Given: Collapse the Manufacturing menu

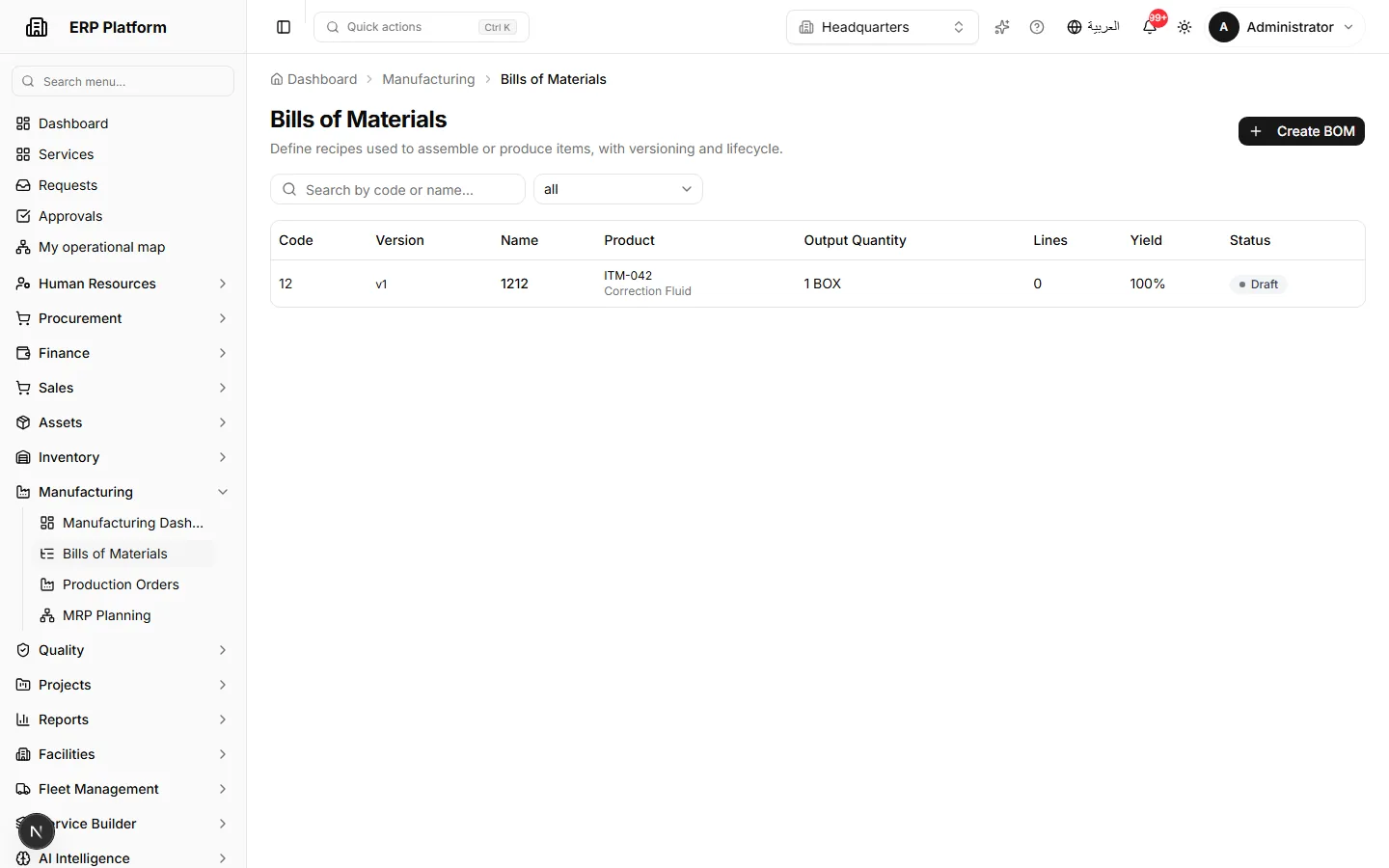Looking at the screenshot, I should point(123,492).
